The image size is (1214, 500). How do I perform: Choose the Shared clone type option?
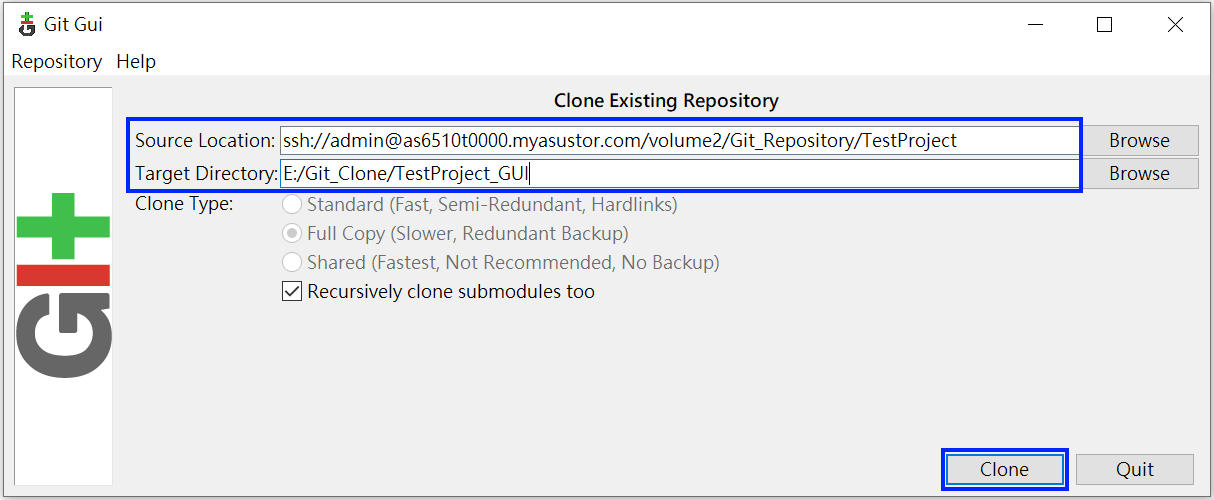coord(292,262)
